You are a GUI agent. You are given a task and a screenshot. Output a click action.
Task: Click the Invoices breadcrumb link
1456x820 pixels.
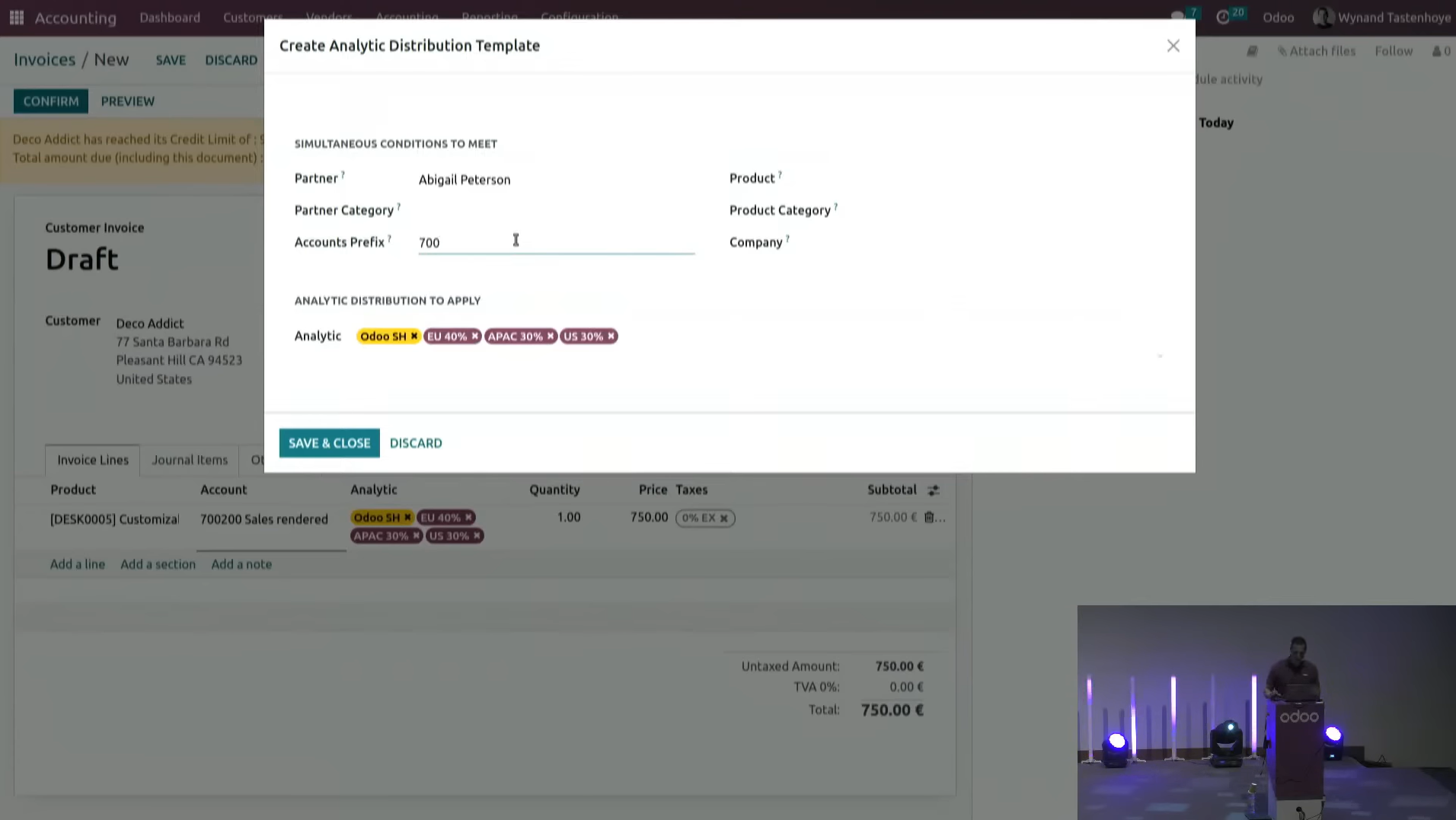click(x=45, y=59)
